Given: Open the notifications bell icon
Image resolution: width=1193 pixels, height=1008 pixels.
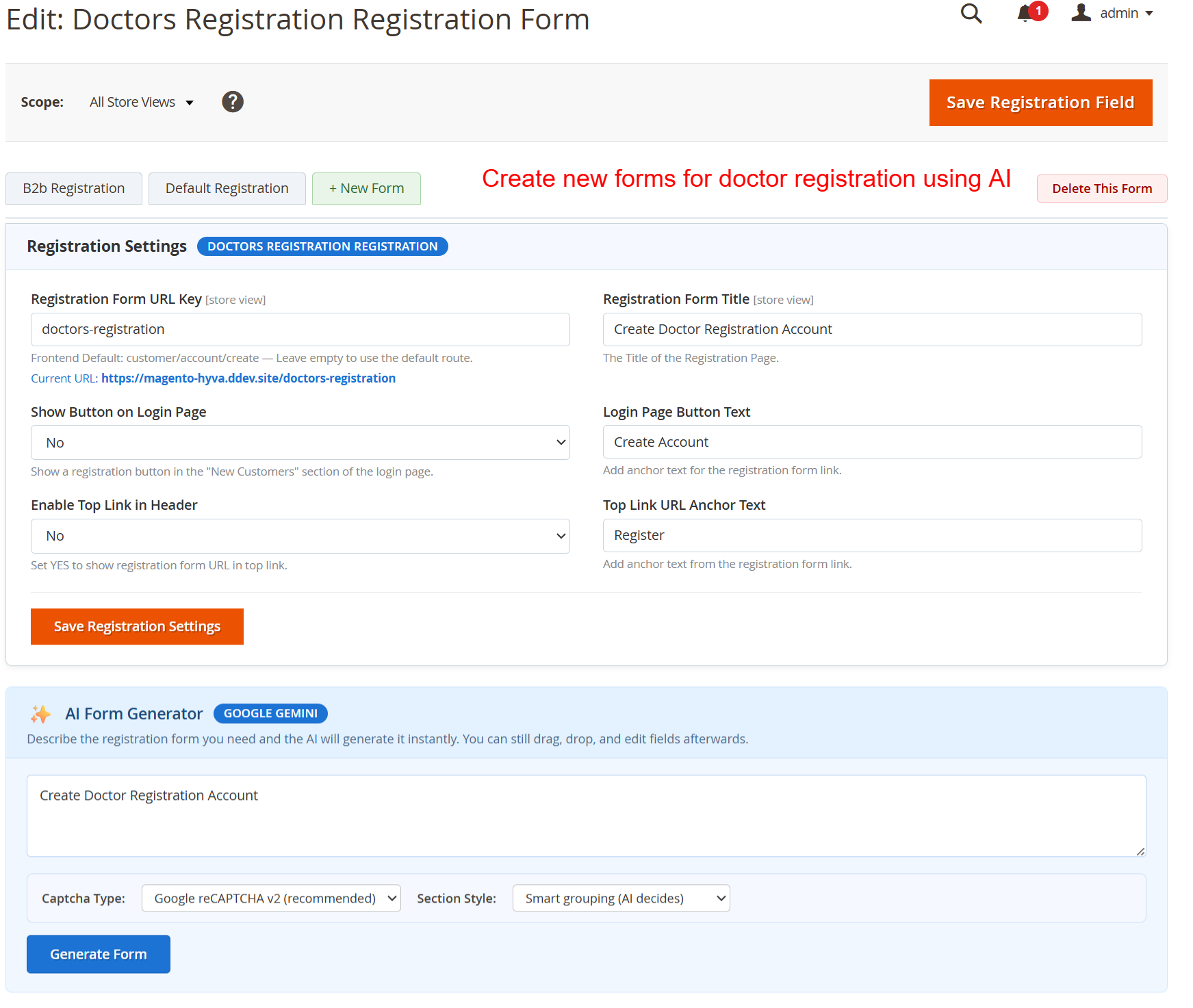Looking at the screenshot, I should pyautogui.click(x=1025, y=14).
